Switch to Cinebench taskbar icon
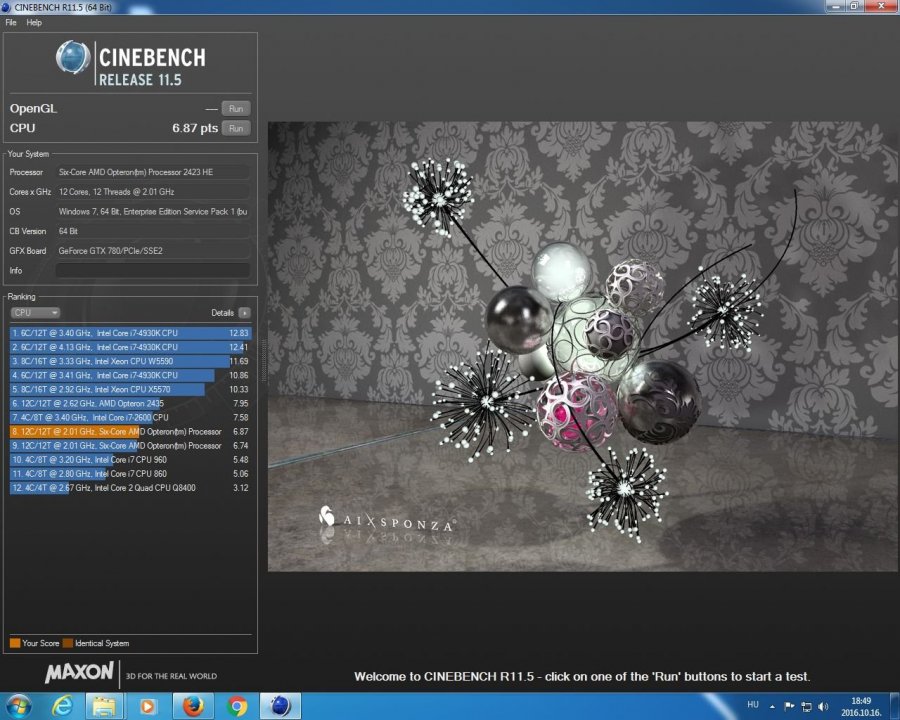The width and height of the screenshot is (900, 720). 280,706
